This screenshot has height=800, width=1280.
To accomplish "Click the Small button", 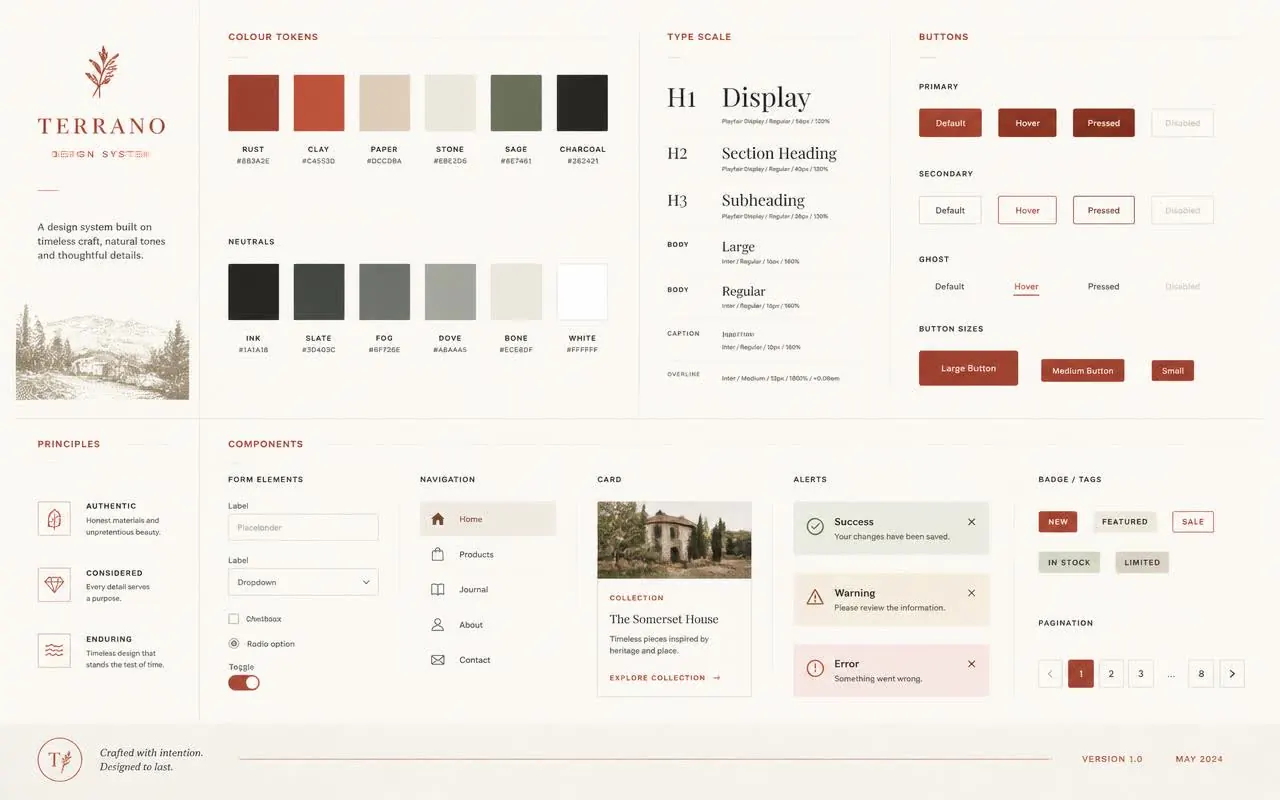I will [x=1173, y=371].
